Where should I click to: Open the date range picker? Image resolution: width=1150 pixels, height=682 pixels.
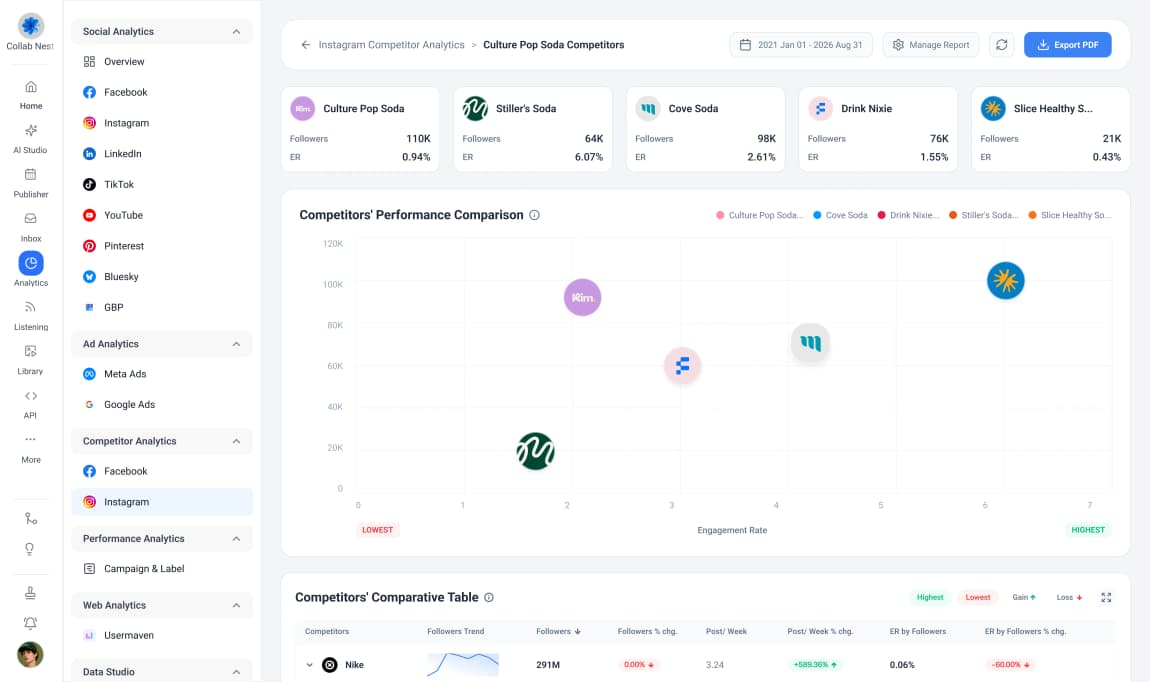tap(801, 45)
